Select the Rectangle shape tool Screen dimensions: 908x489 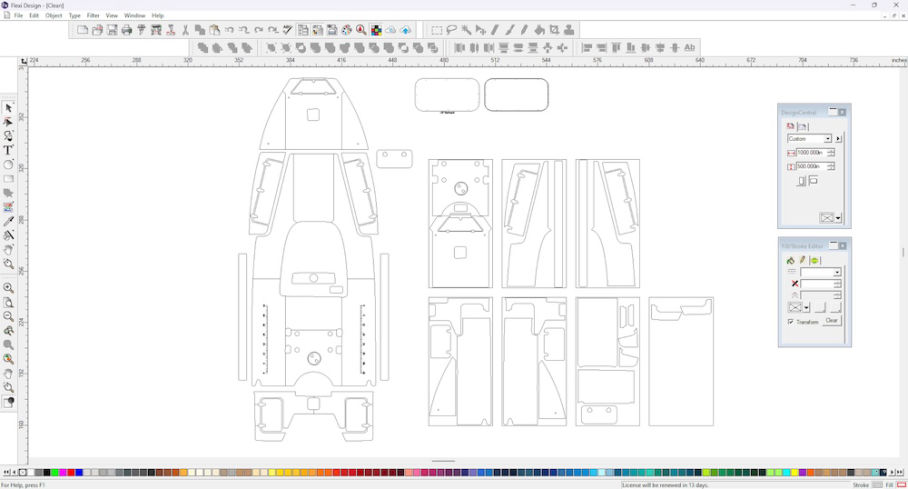point(8,179)
